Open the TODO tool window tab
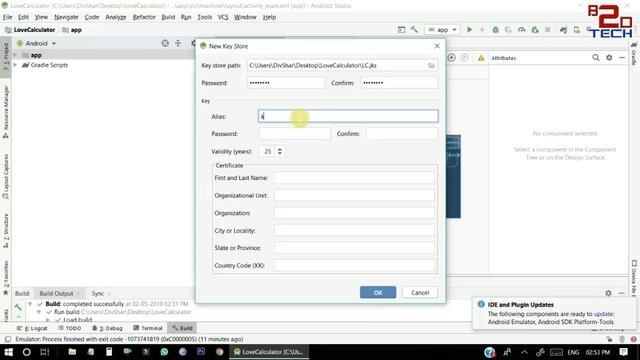This screenshot has width=640, height=360. (70, 328)
